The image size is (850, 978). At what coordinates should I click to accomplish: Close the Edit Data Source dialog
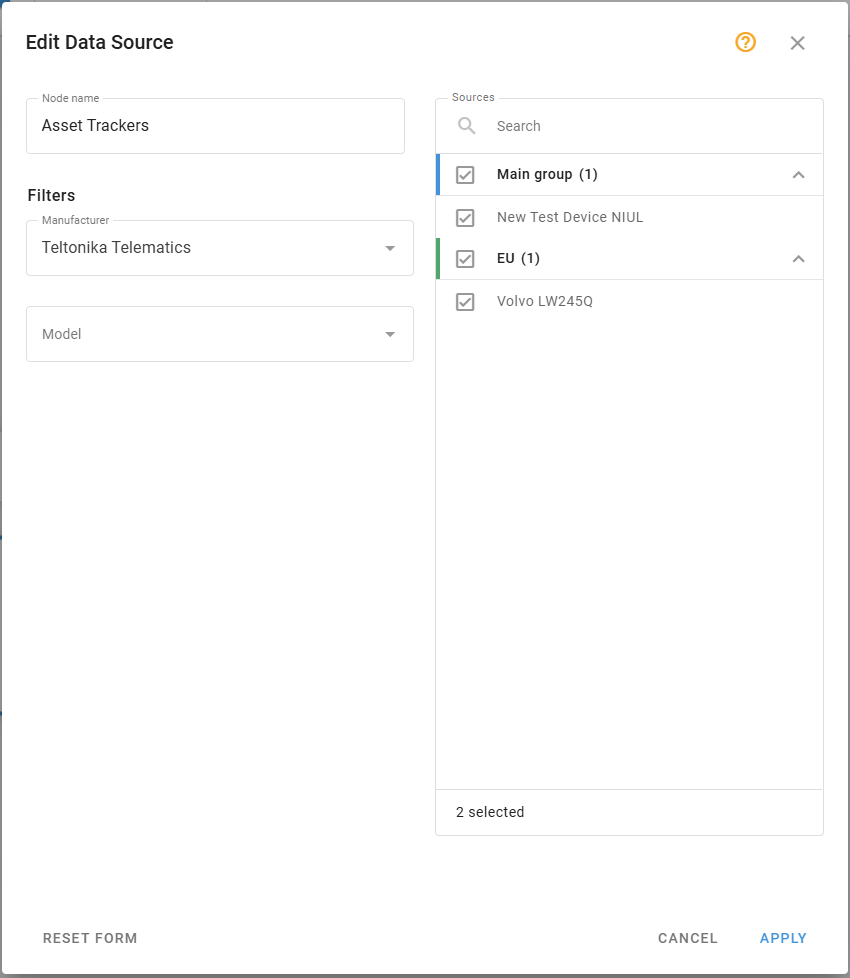point(797,43)
